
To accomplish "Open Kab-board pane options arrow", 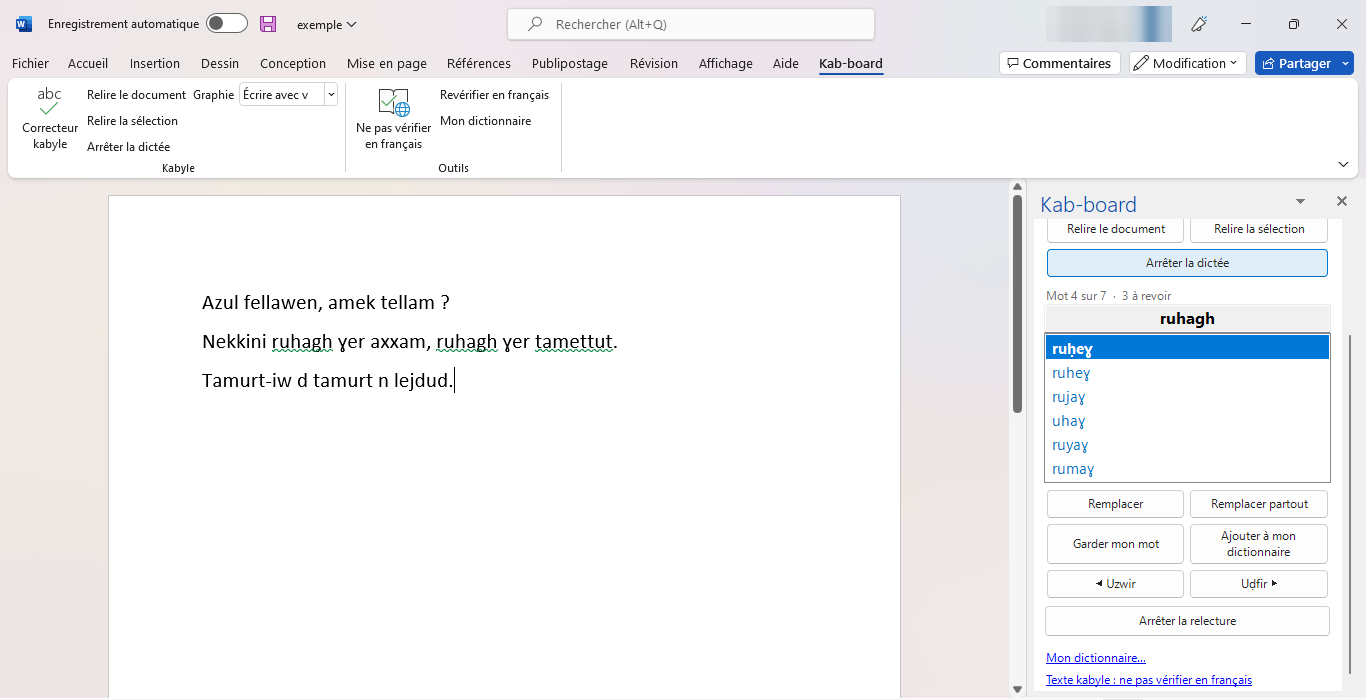I will (1300, 201).
